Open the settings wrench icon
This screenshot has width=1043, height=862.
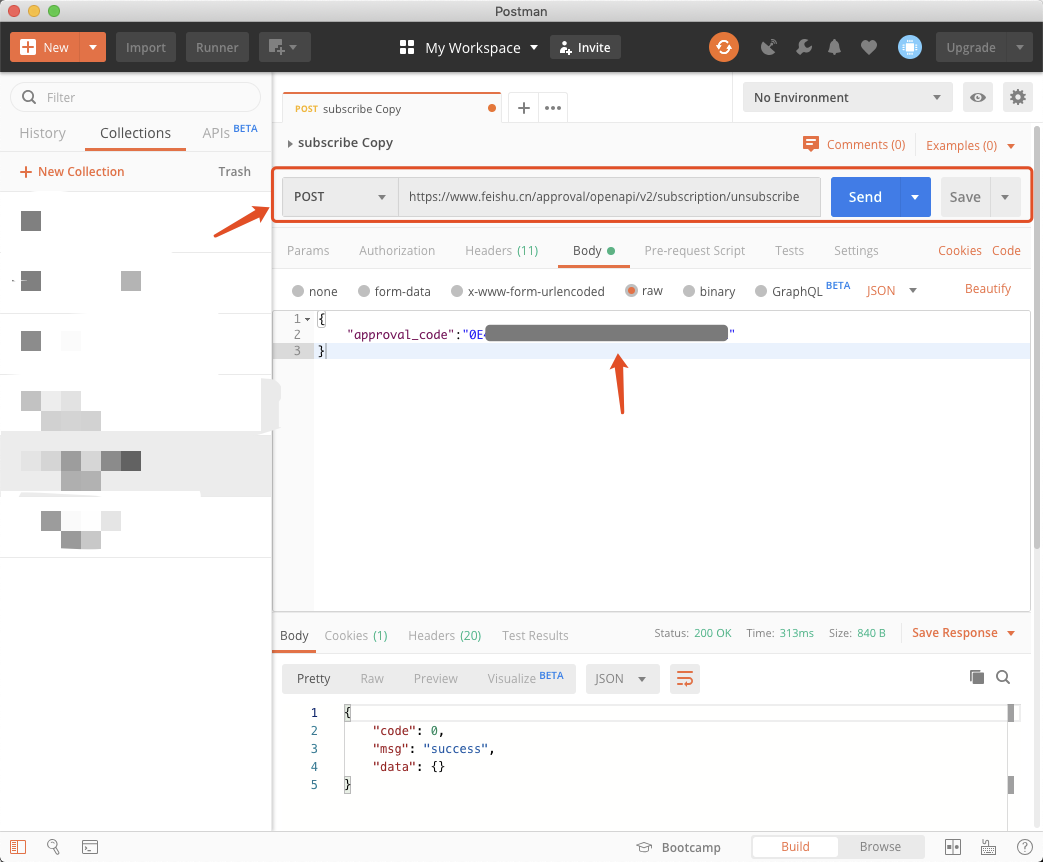(803, 47)
